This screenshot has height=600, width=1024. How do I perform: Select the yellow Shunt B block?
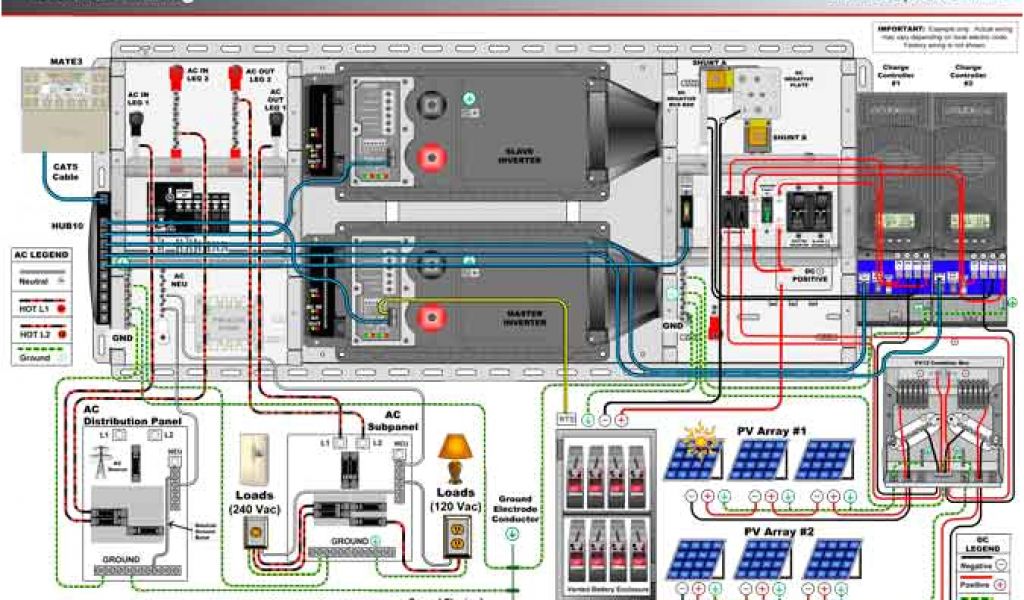[x=757, y=132]
